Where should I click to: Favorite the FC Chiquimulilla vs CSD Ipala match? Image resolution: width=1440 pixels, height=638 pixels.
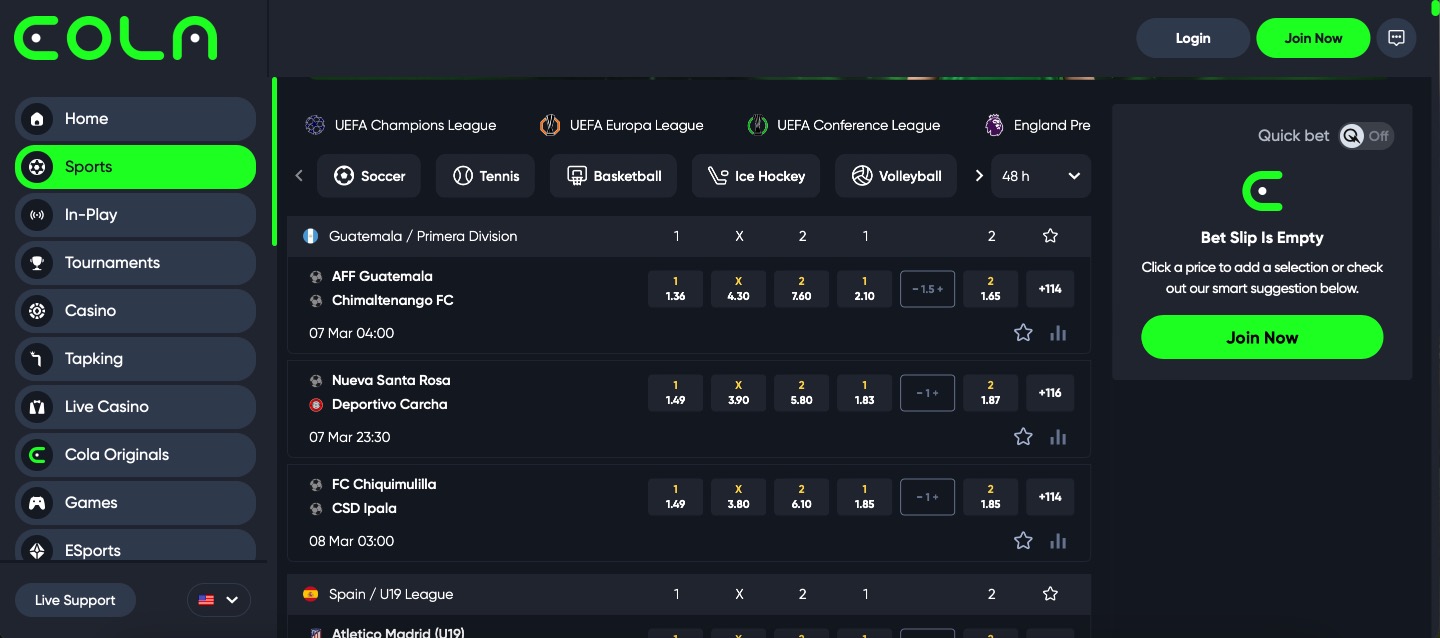[1023, 541]
